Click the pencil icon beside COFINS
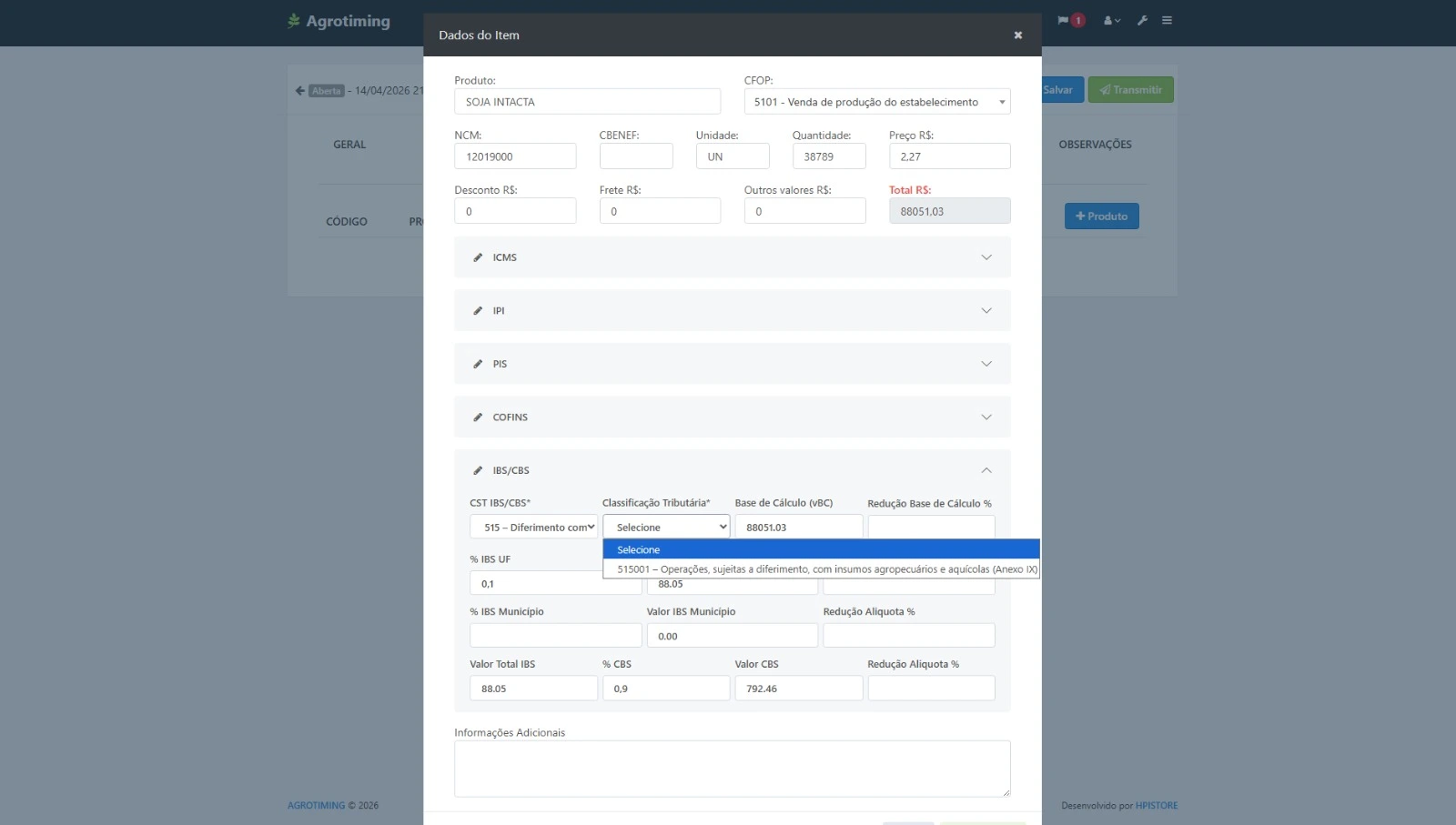1456x825 pixels. click(x=478, y=418)
